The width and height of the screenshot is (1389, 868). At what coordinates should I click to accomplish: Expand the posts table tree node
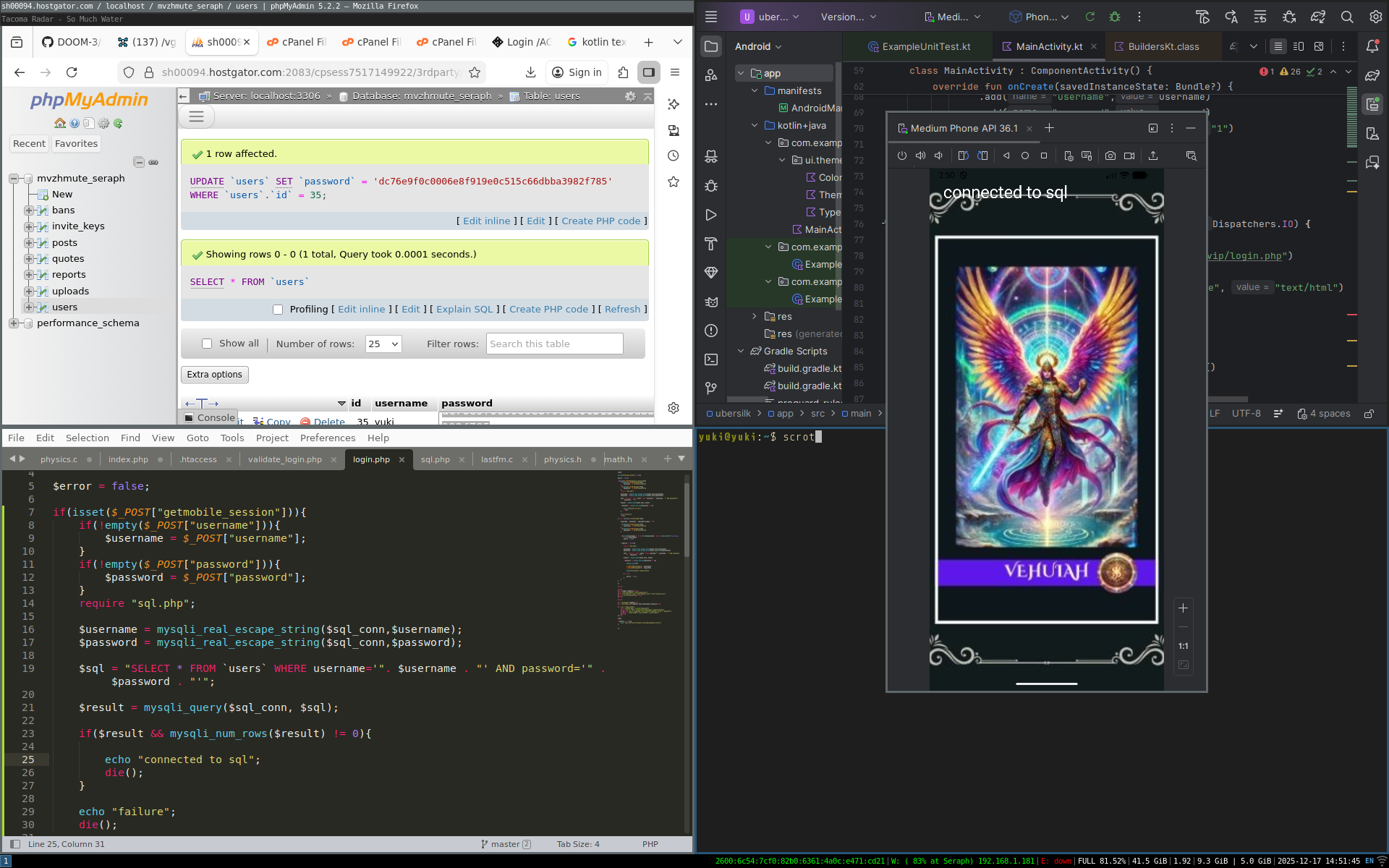pyautogui.click(x=29, y=242)
